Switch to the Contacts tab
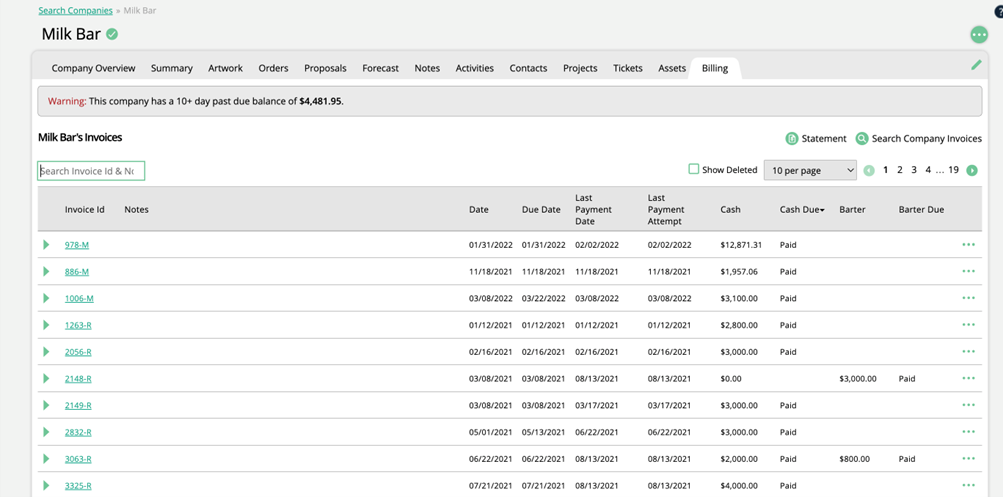The width and height of the screenshot is (1003, 497). (528, 68)
